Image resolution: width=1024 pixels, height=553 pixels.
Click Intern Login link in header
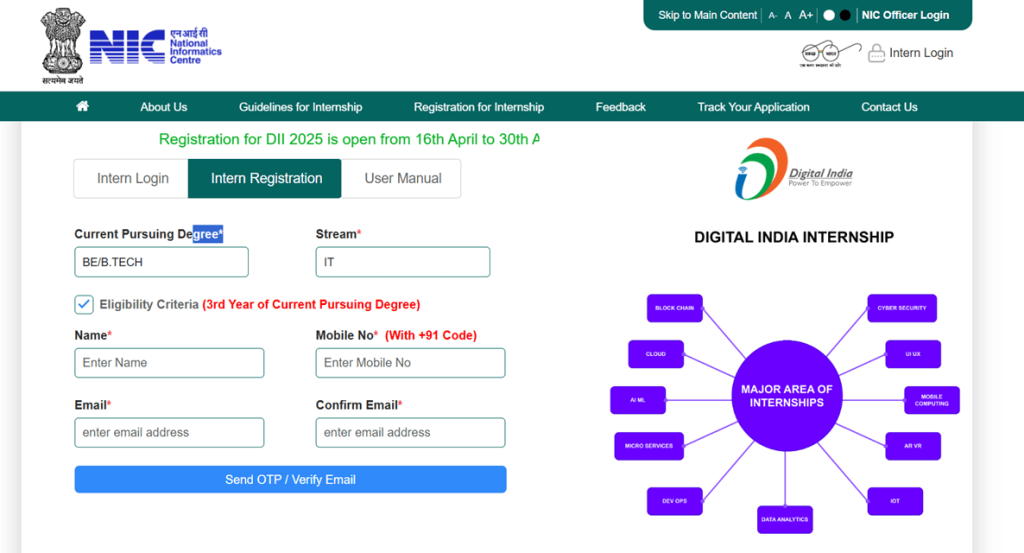[921, 53]
